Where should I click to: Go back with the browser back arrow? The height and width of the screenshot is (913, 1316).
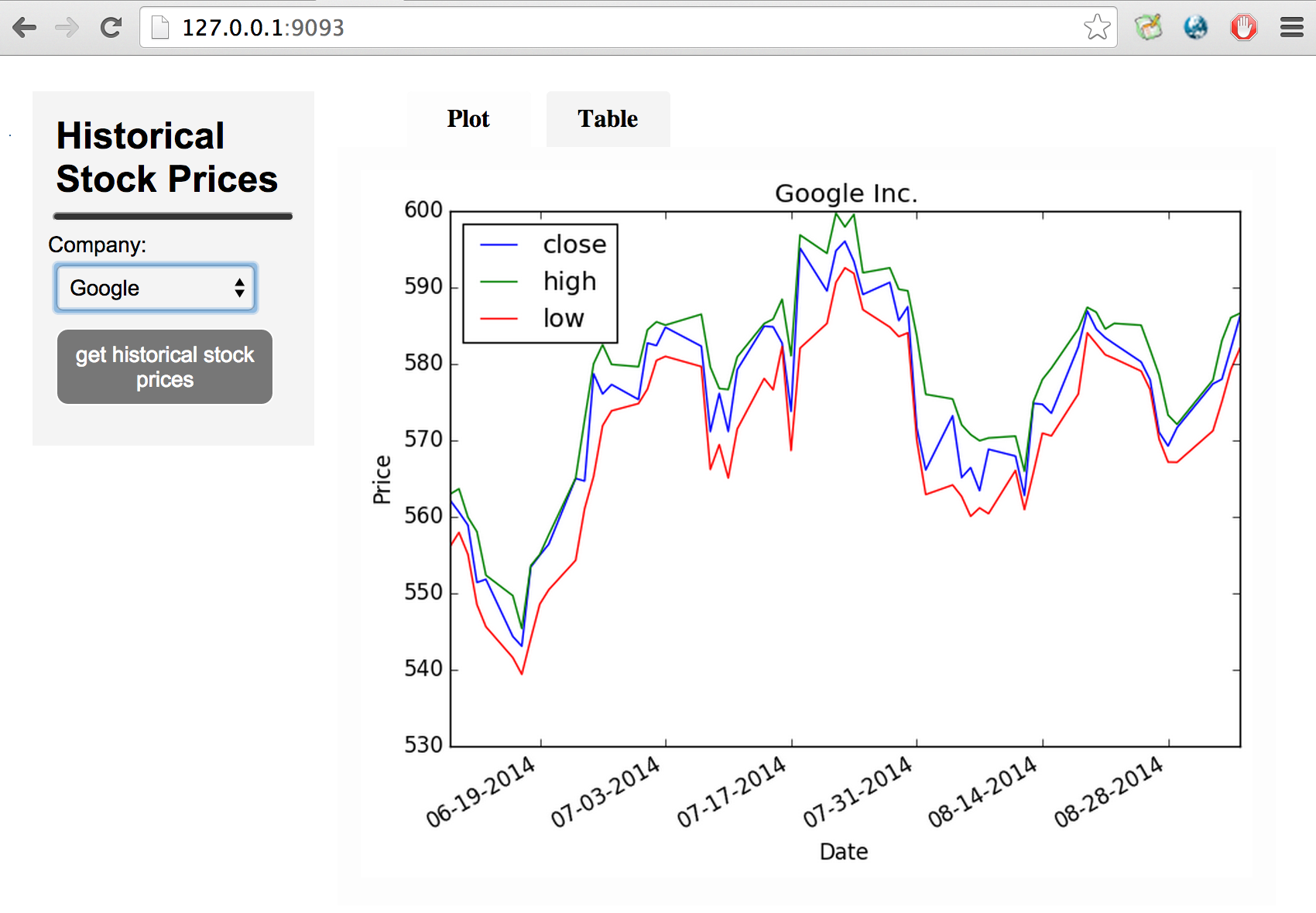click(25, 28)
